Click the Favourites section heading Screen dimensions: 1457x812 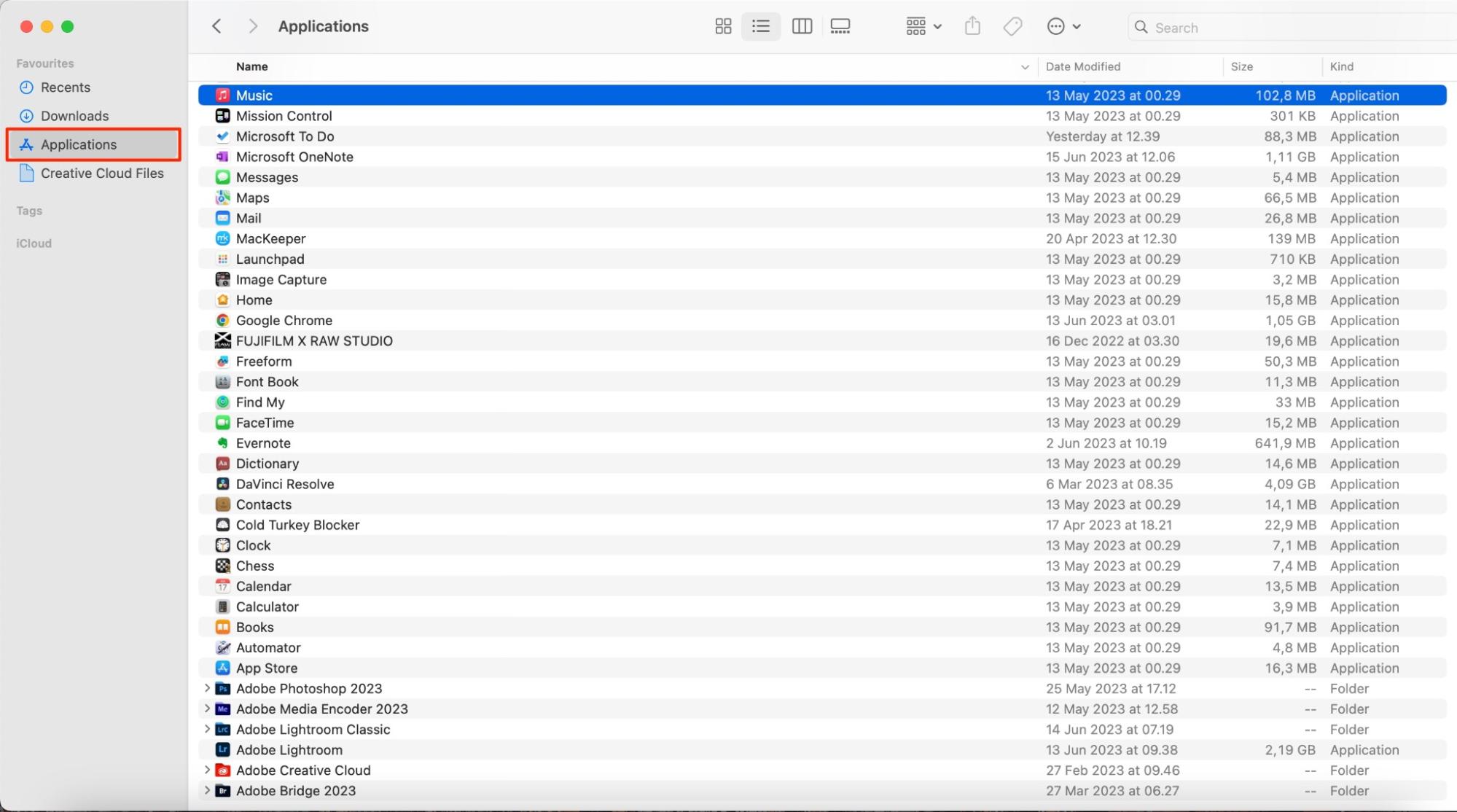[45, 63]
